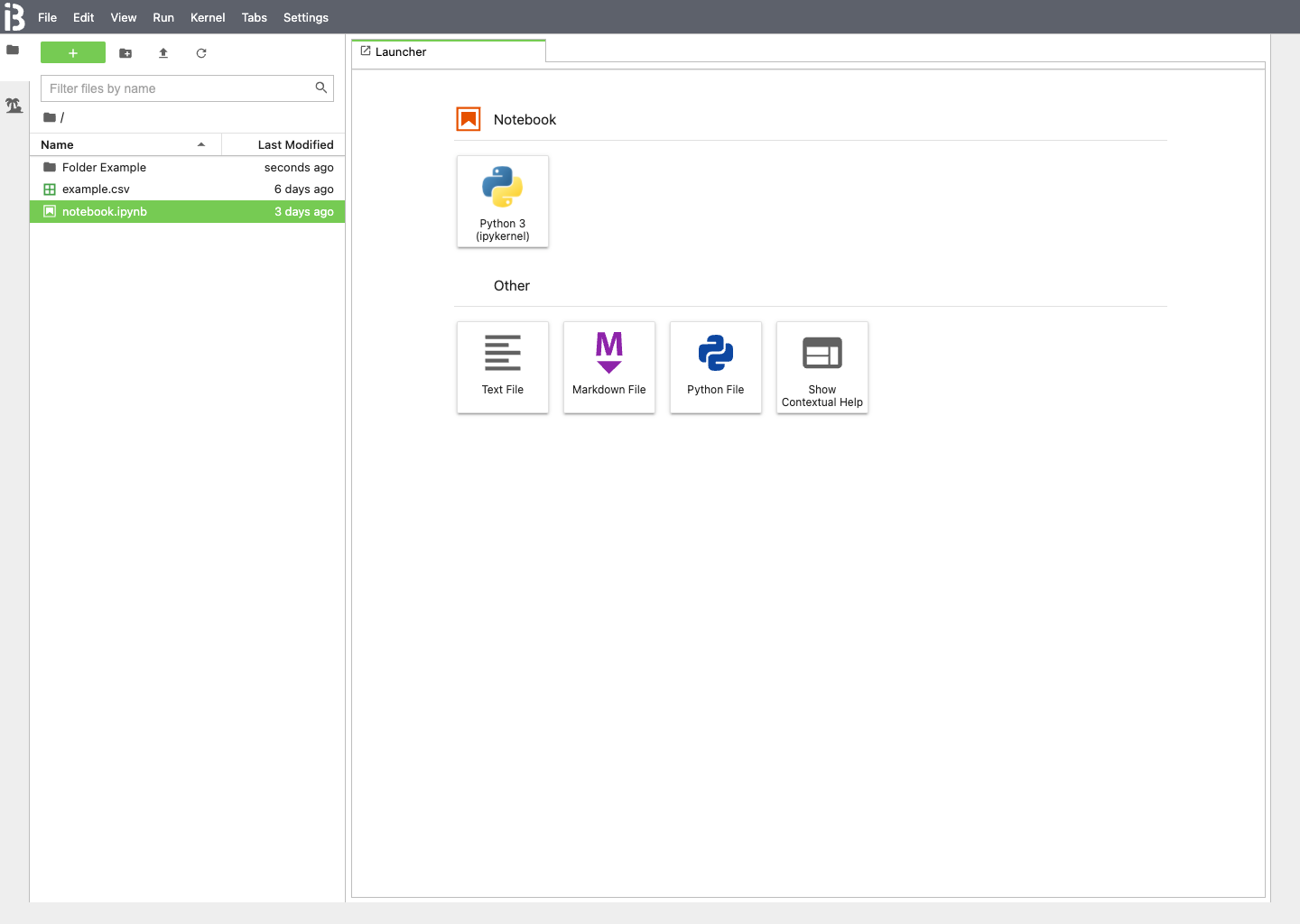The width and height of the screenshot is (1300, 924).
Task: Open the Folder Example directory
Action: pyautogui.click(x=104, y=167)
